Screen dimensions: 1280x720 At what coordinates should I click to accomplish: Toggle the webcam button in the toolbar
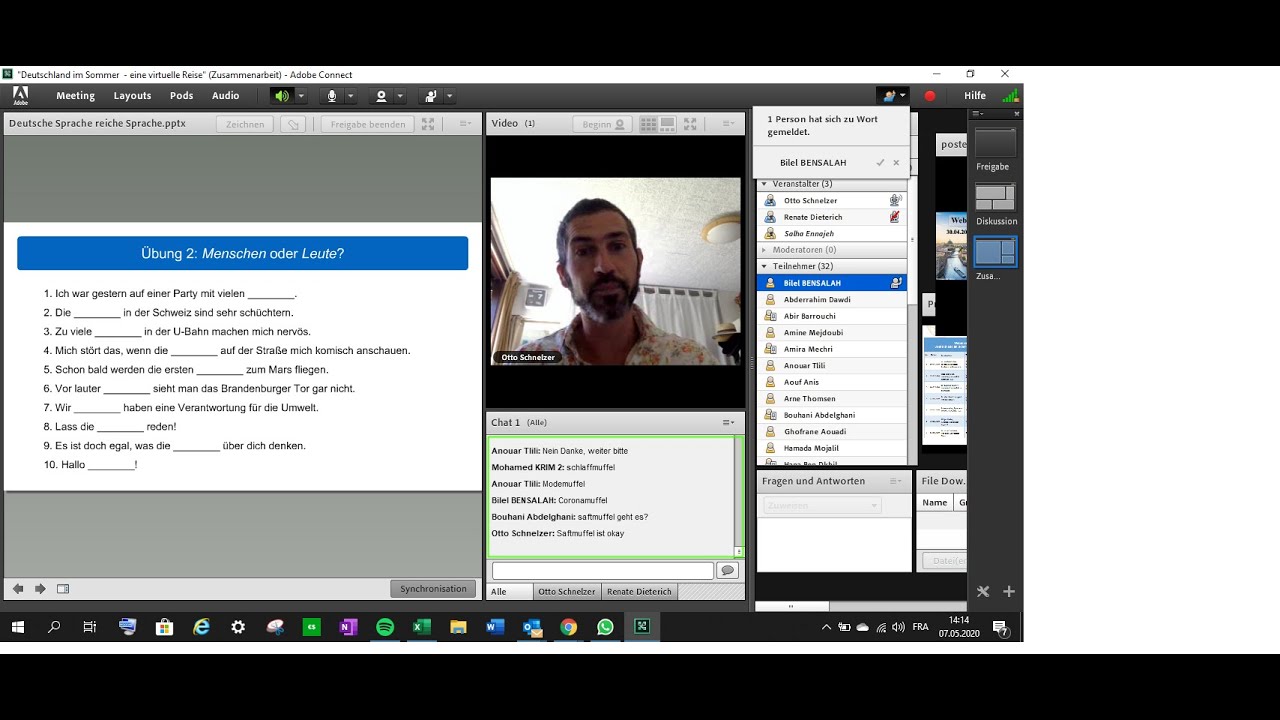point(381,96)
